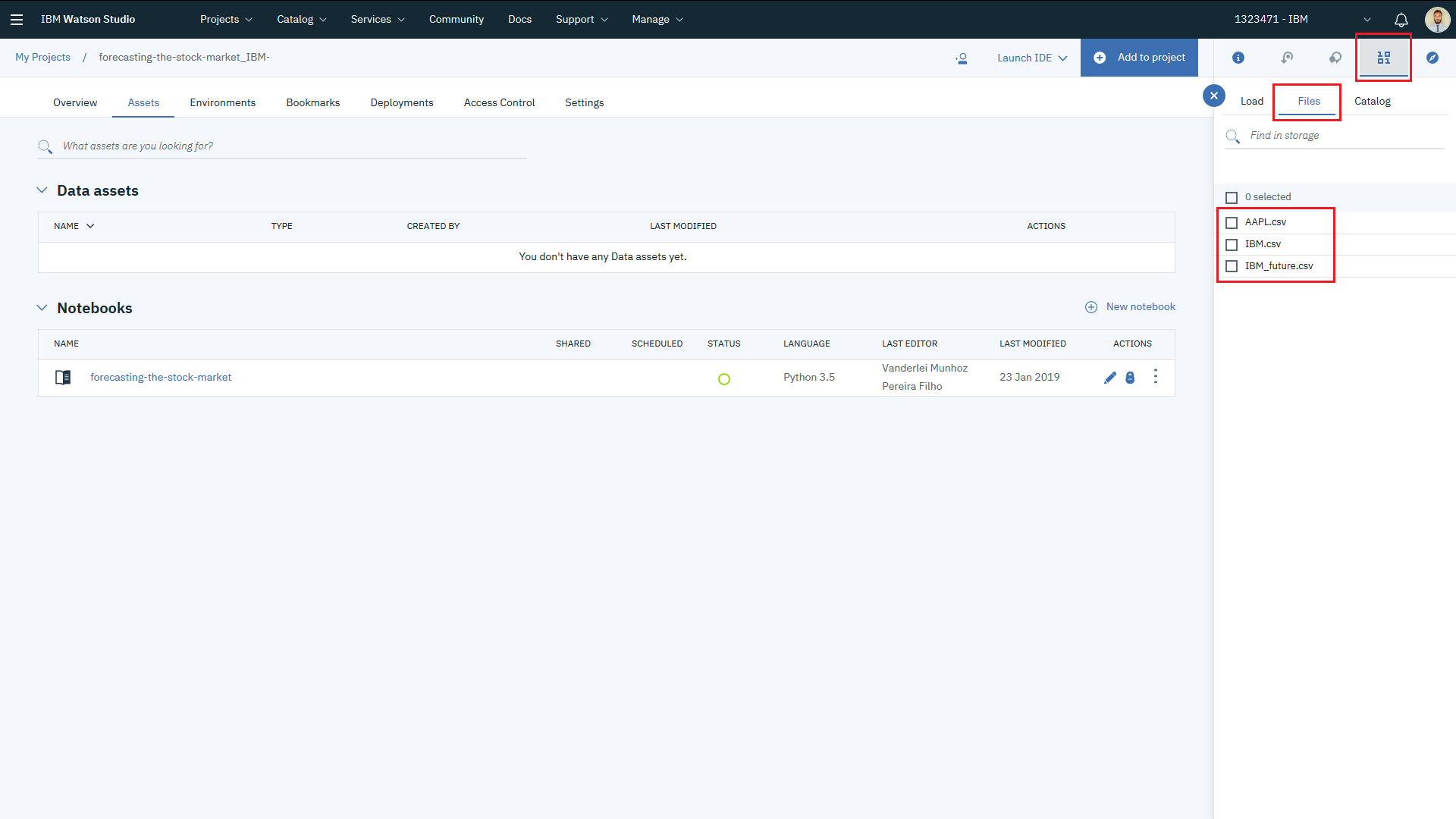
Task: Click the notifications bell icon
Action: click(x=1401, y=20)
